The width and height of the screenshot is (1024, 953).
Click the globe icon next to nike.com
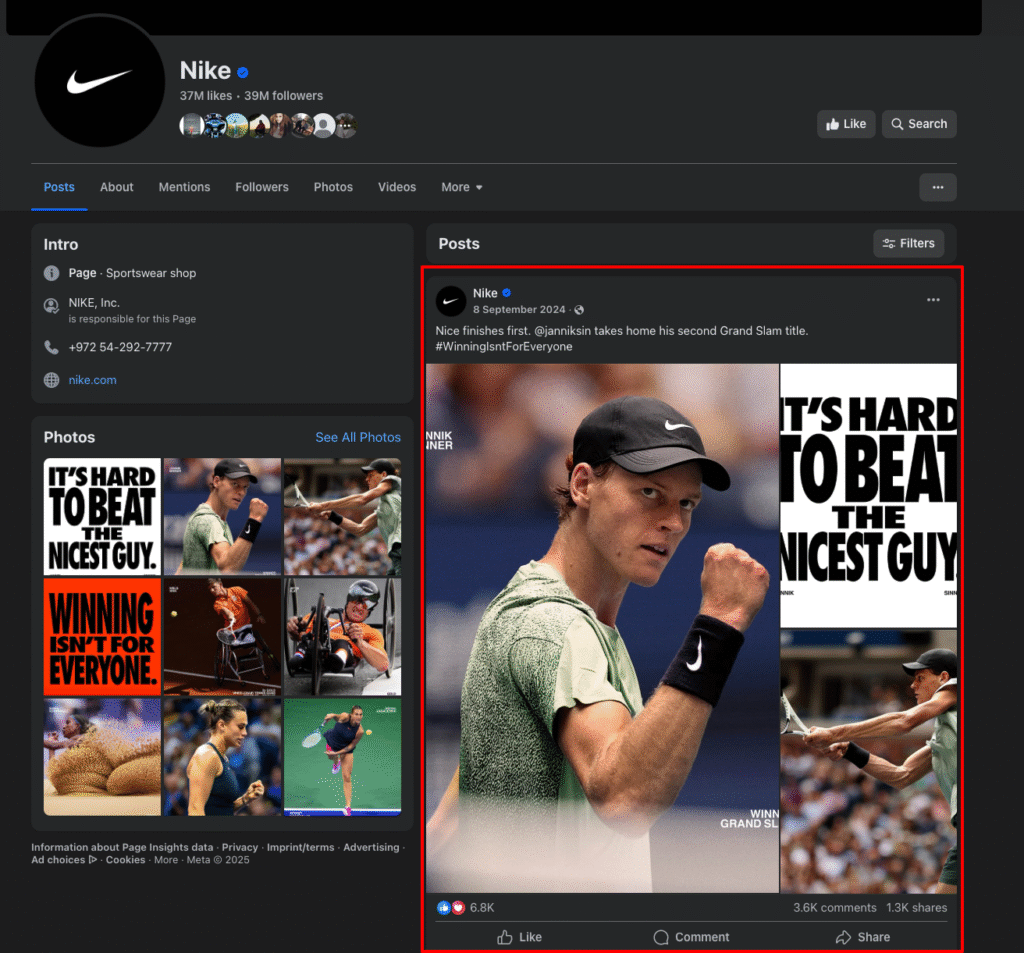[51, 380]
